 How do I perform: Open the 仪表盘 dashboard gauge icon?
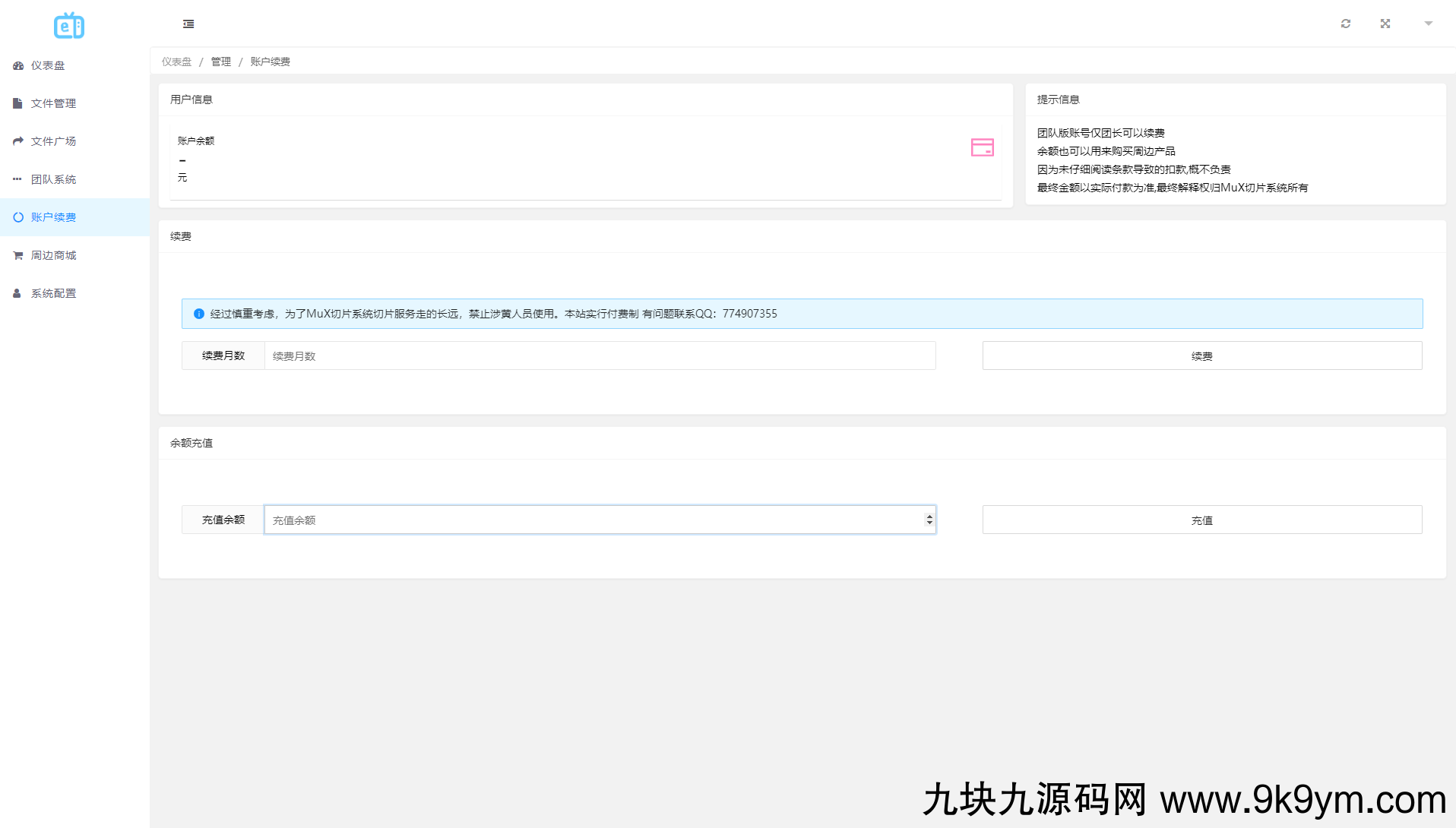(17, 65)
